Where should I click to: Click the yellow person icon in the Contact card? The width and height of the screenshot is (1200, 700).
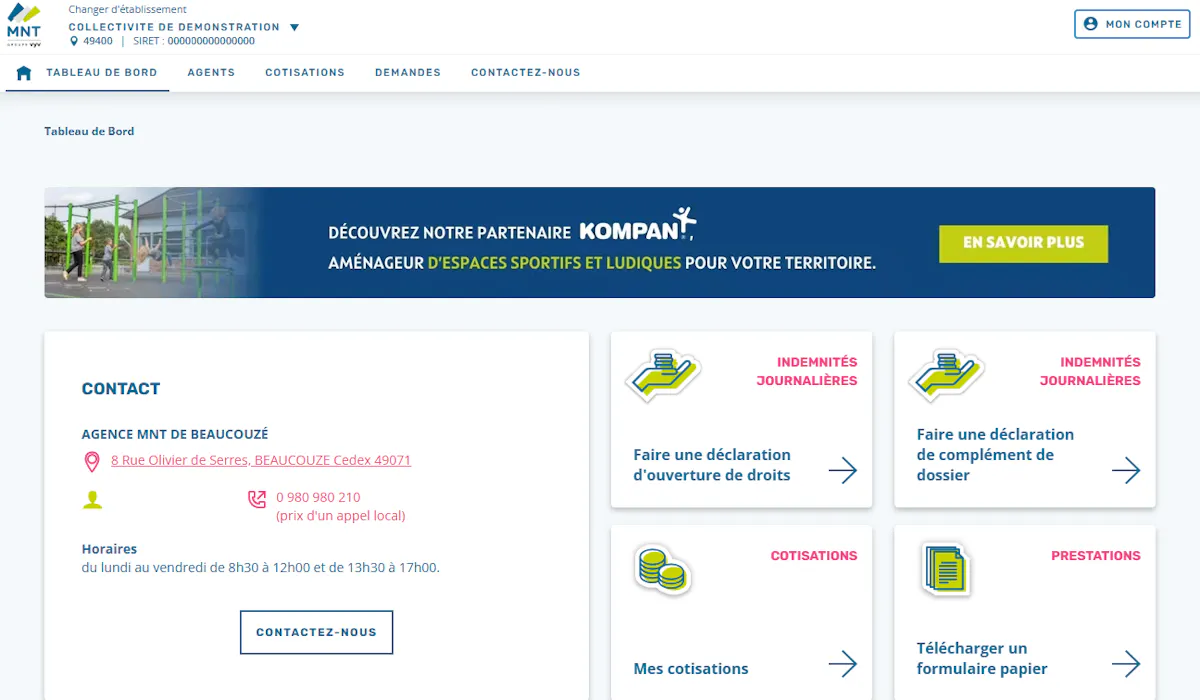93,500
